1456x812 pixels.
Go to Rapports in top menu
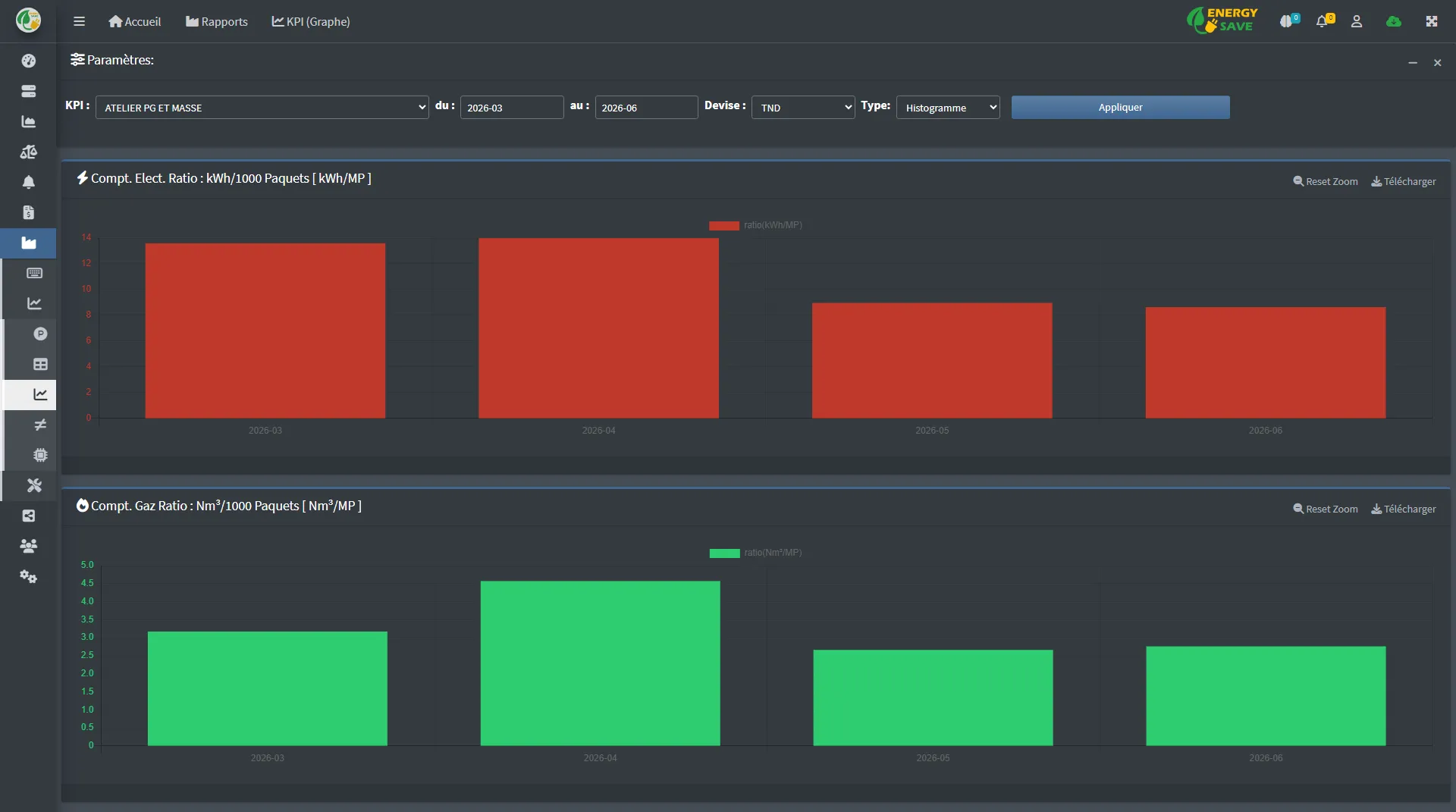tap(217, 21)
